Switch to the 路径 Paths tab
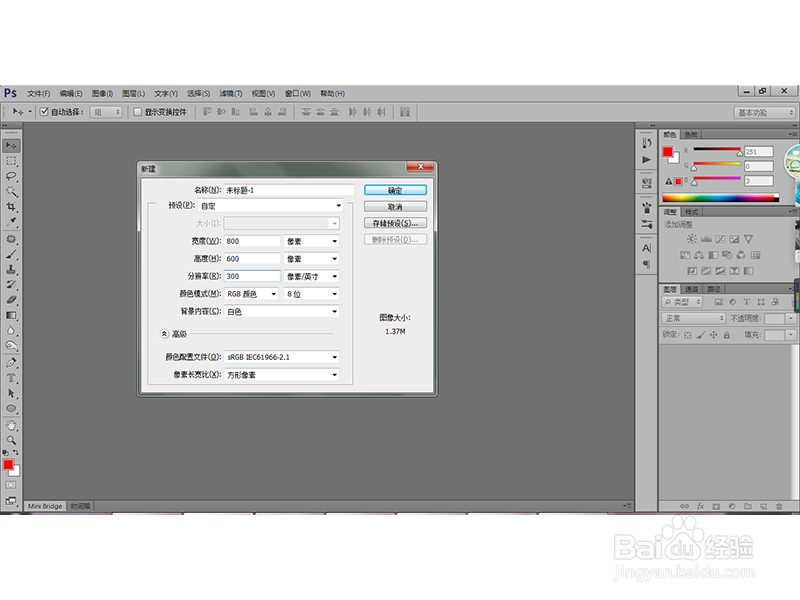Screen dimensions: 800x600 pos(714,289)
